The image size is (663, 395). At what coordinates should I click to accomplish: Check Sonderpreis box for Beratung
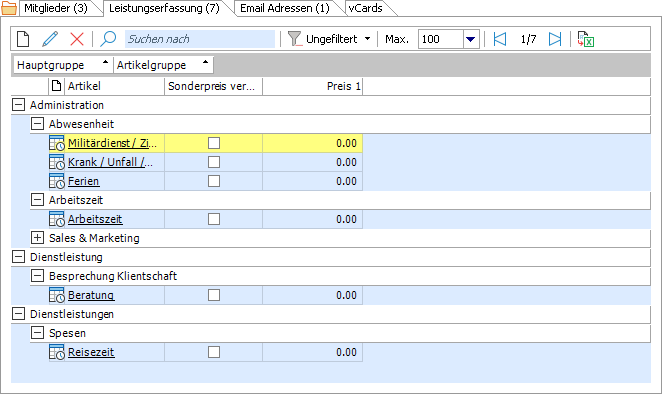[x=214, y=295]
